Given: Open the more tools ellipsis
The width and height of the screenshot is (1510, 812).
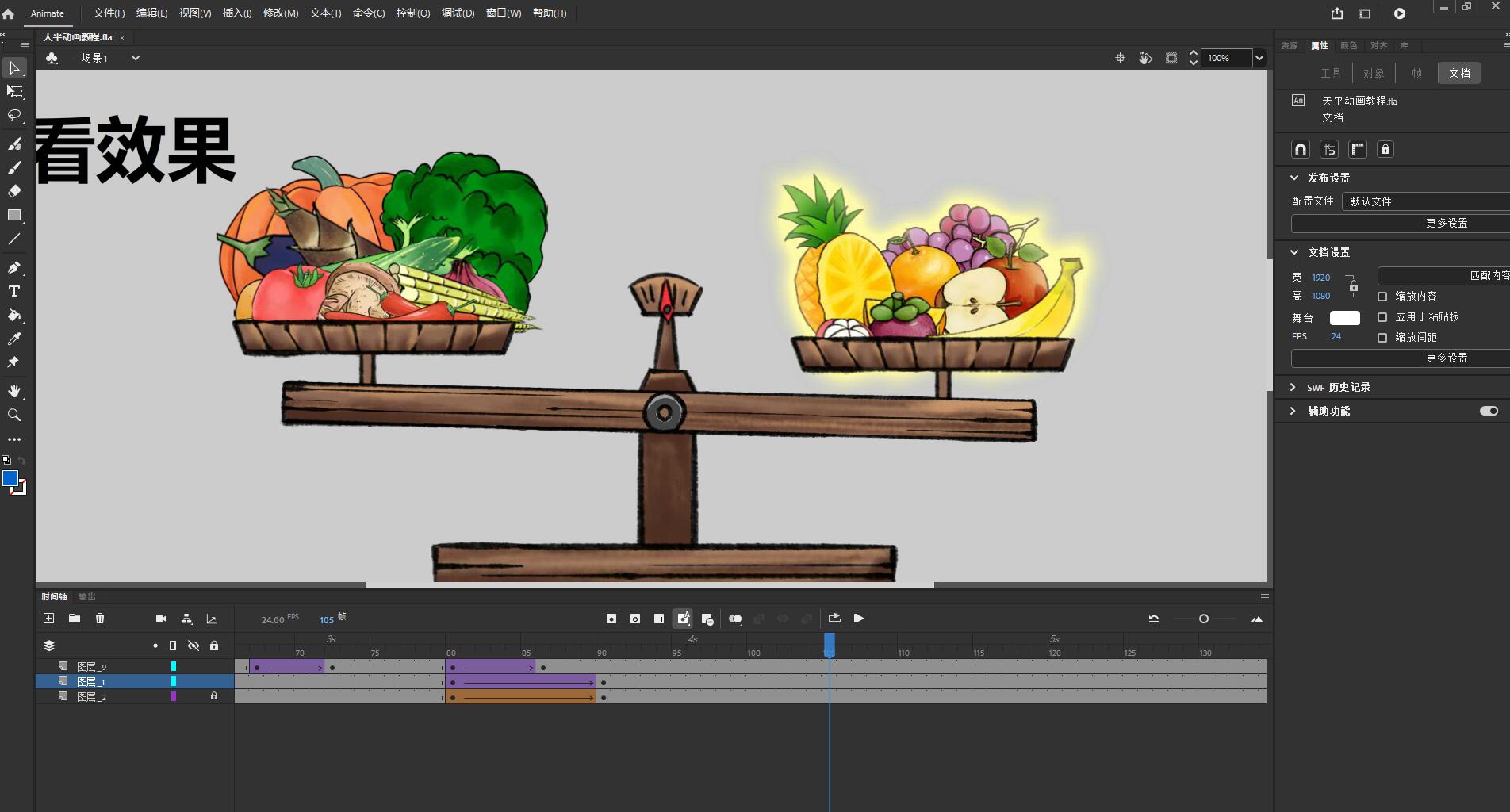Looking at the screenshot, I should 14,439.
